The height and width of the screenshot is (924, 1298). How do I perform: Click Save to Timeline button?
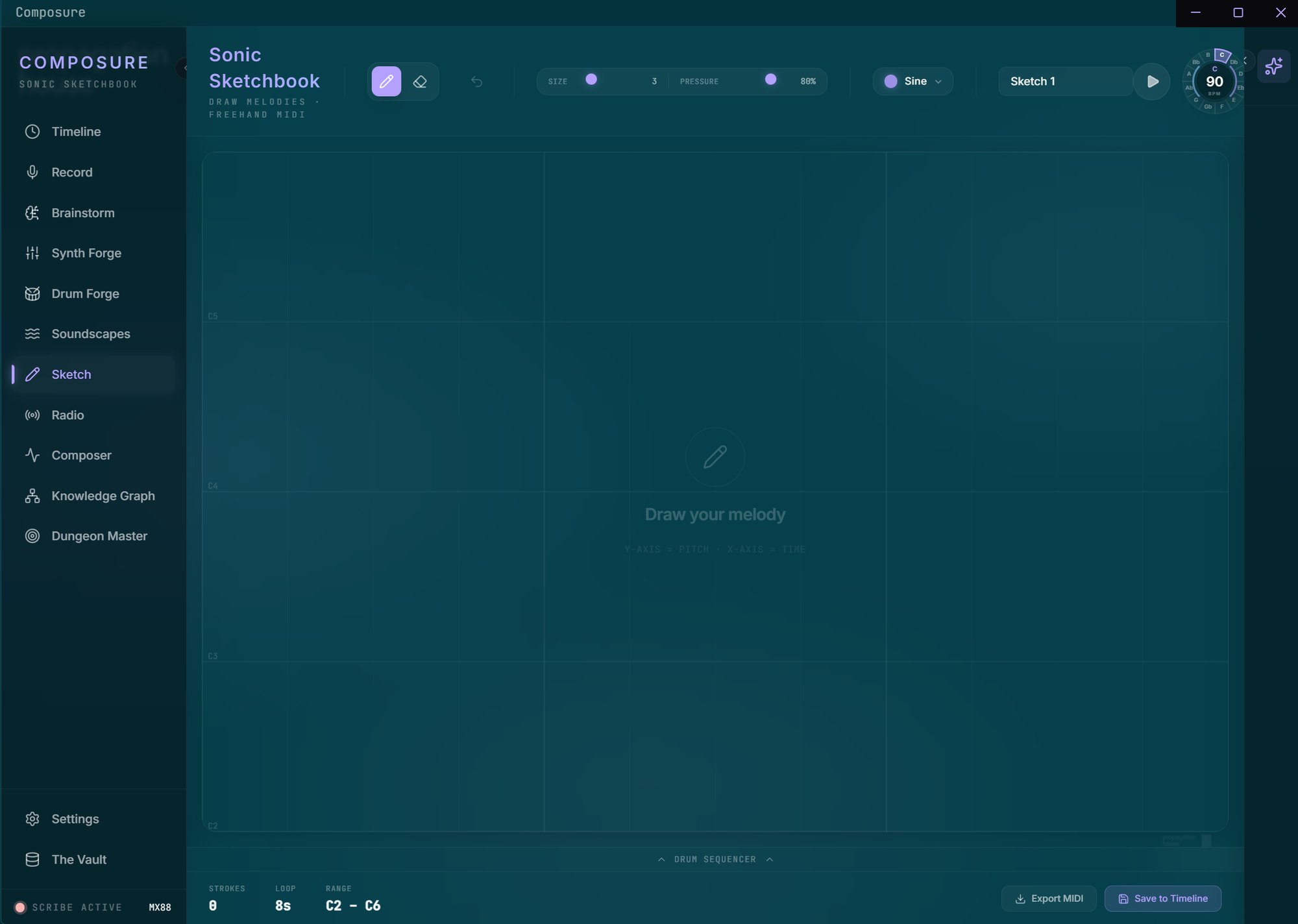click(1163, 899)
